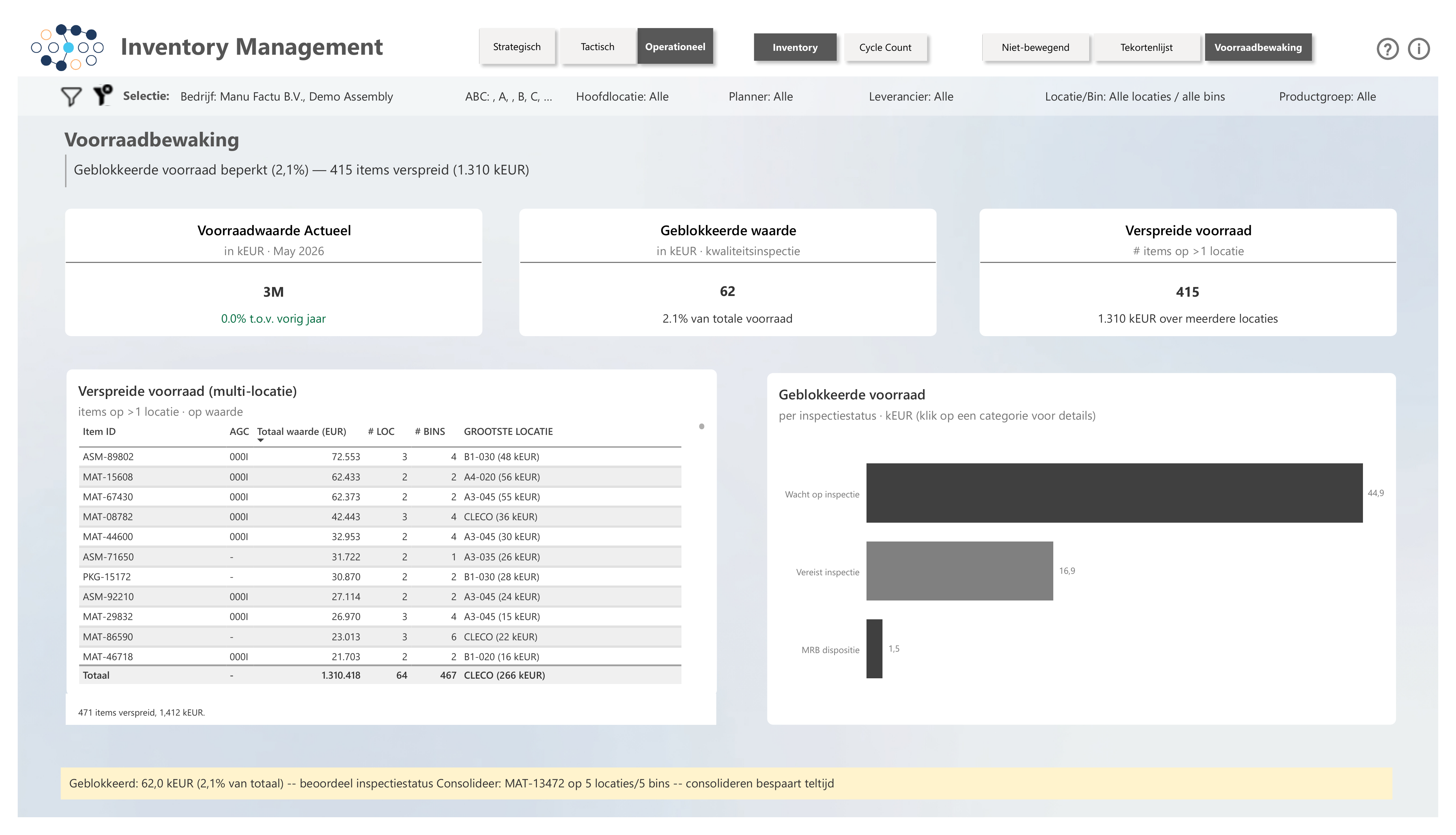Sort by # LOC column header
The image size is (1456, 835).
coord(381,431)
